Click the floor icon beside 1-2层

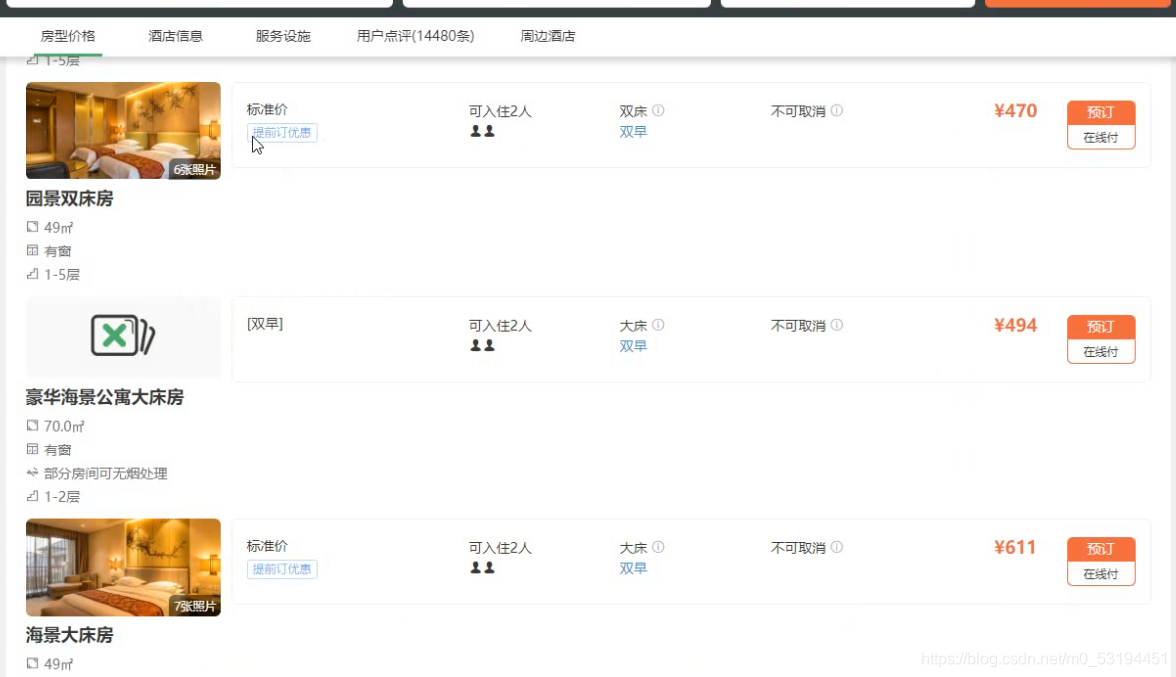(32, 496)
